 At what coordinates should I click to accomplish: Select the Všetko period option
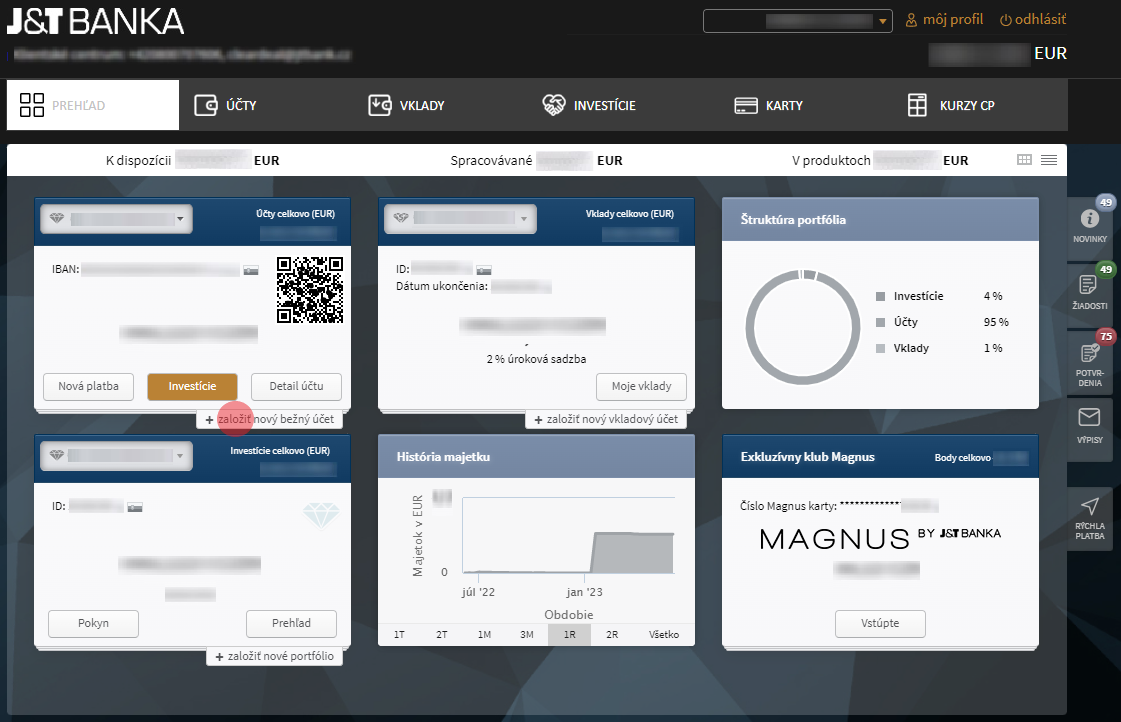(664, 635)
